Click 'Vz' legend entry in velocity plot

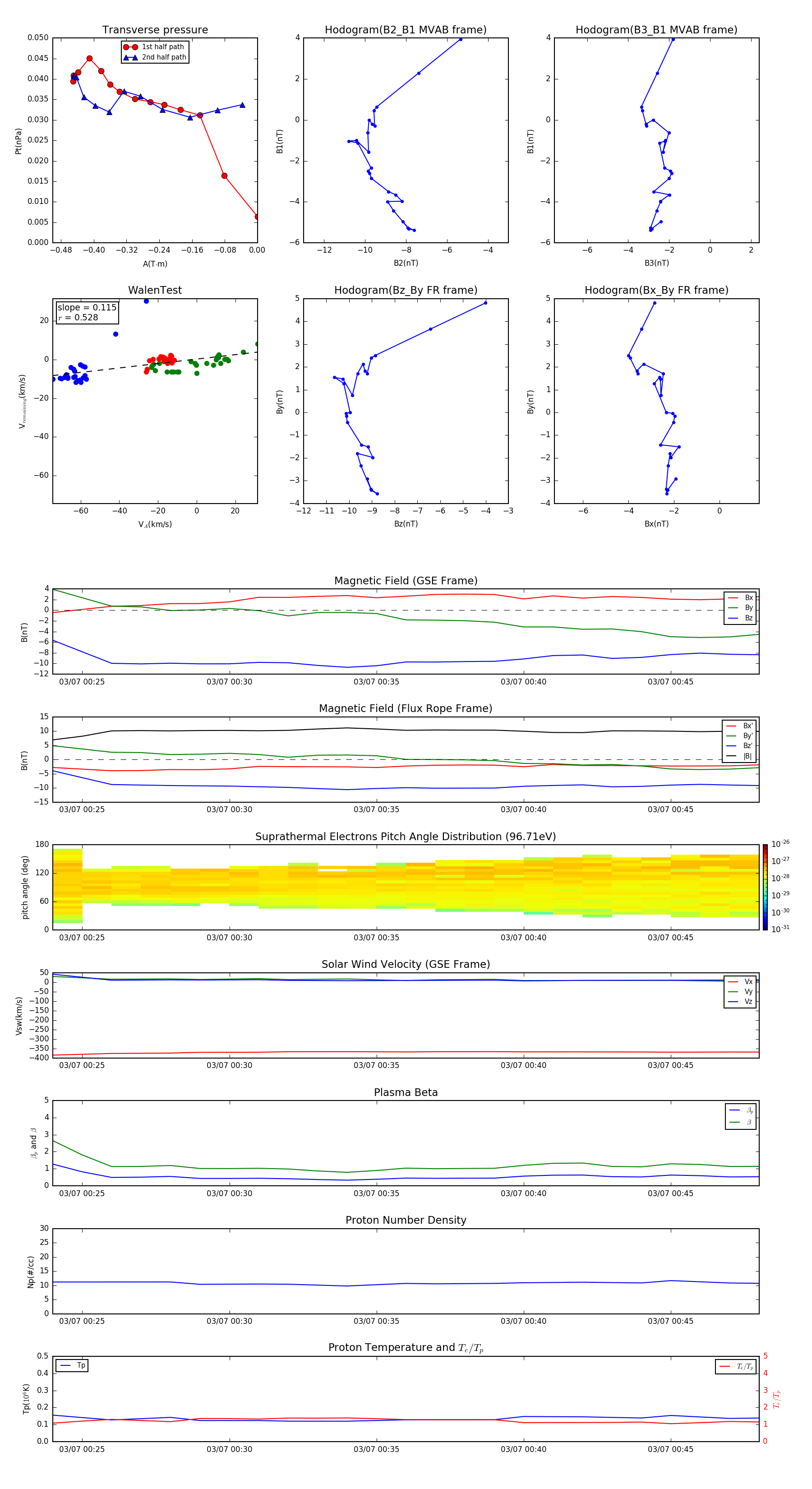pyautogui.click(x=740, y=1001)
